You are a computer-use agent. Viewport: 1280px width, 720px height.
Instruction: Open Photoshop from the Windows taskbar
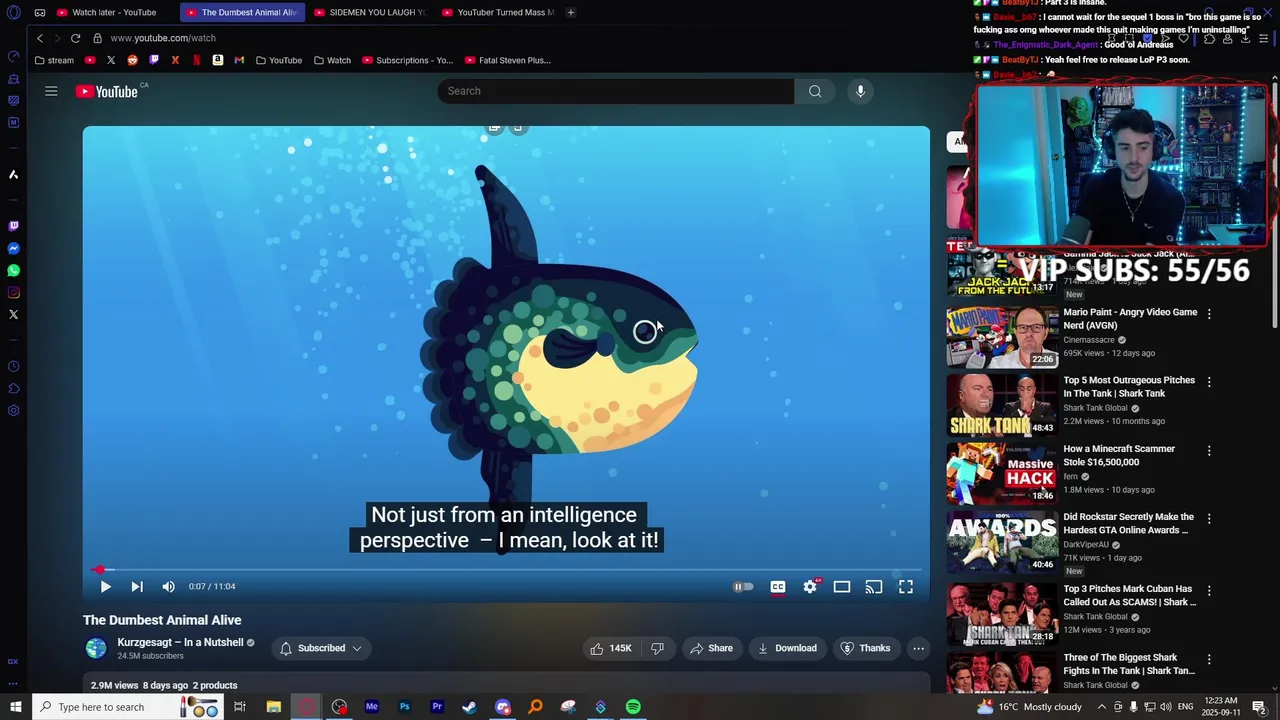click(404, 707)
